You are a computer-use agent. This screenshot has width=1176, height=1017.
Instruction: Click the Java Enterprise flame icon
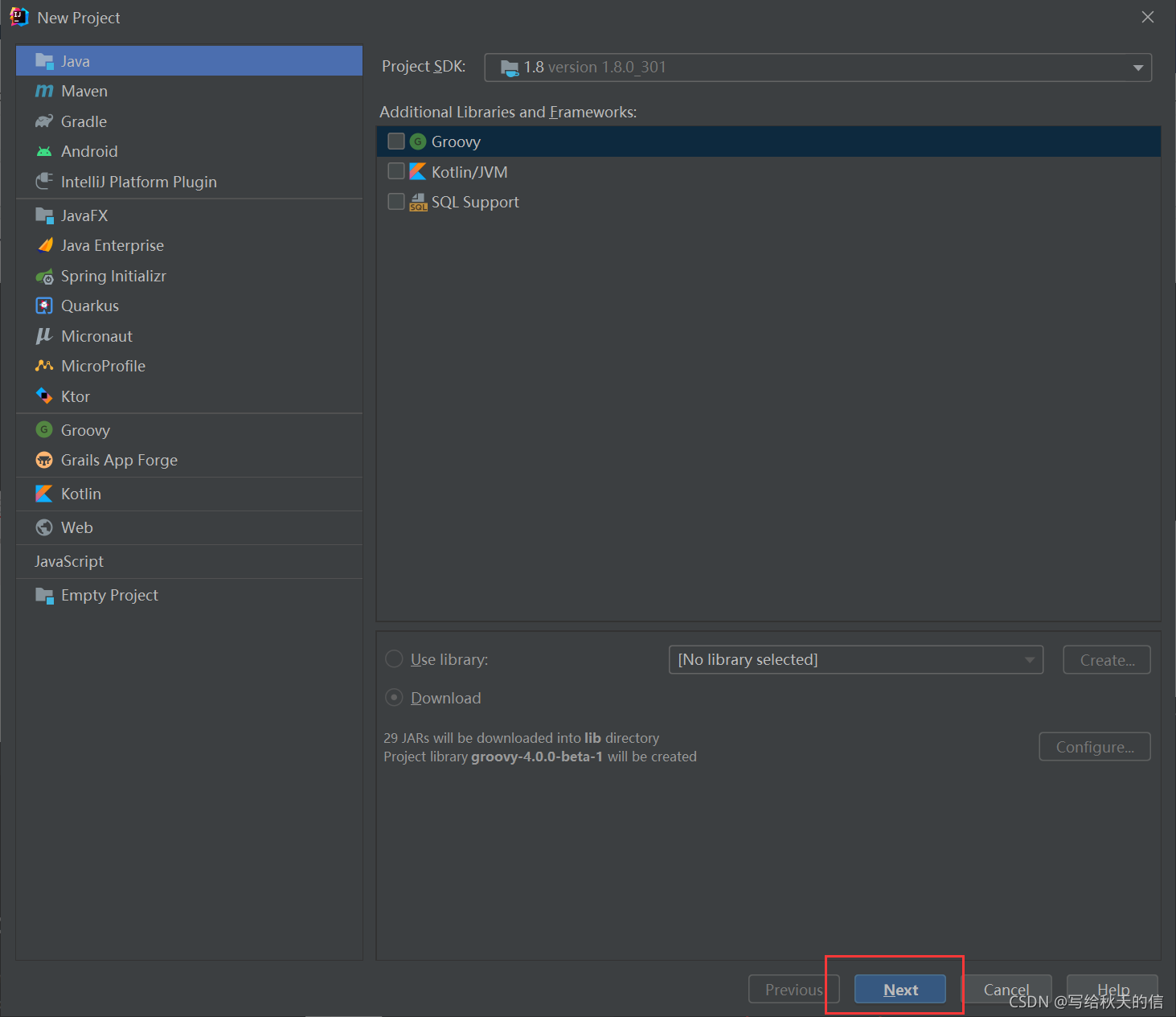pyautogui.click(x=44, y=245)
